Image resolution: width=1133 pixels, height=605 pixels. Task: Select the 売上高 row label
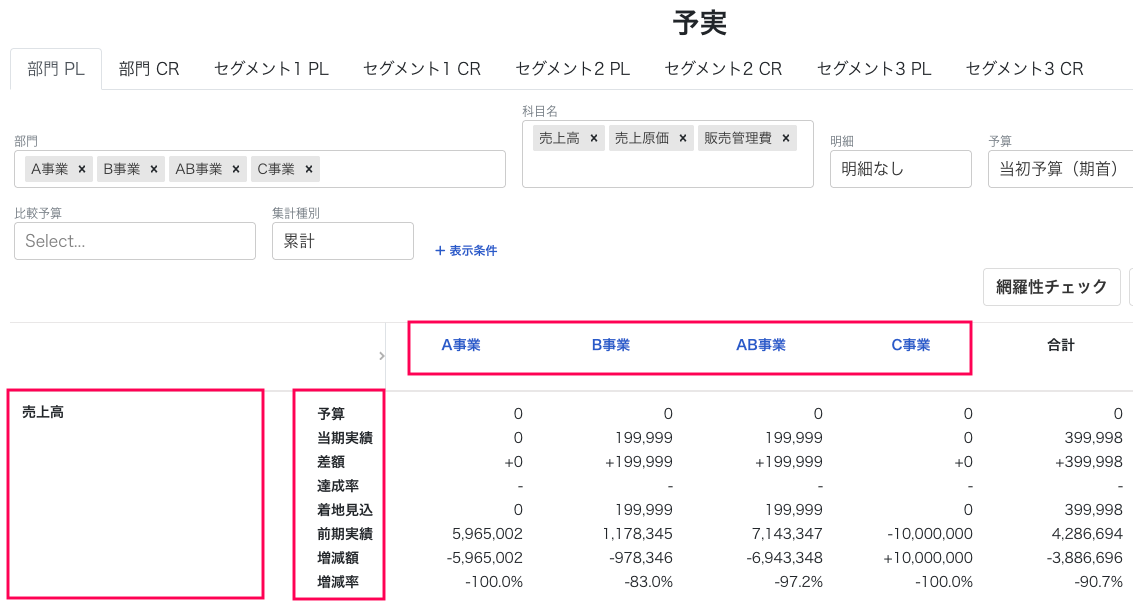[43, 412]
